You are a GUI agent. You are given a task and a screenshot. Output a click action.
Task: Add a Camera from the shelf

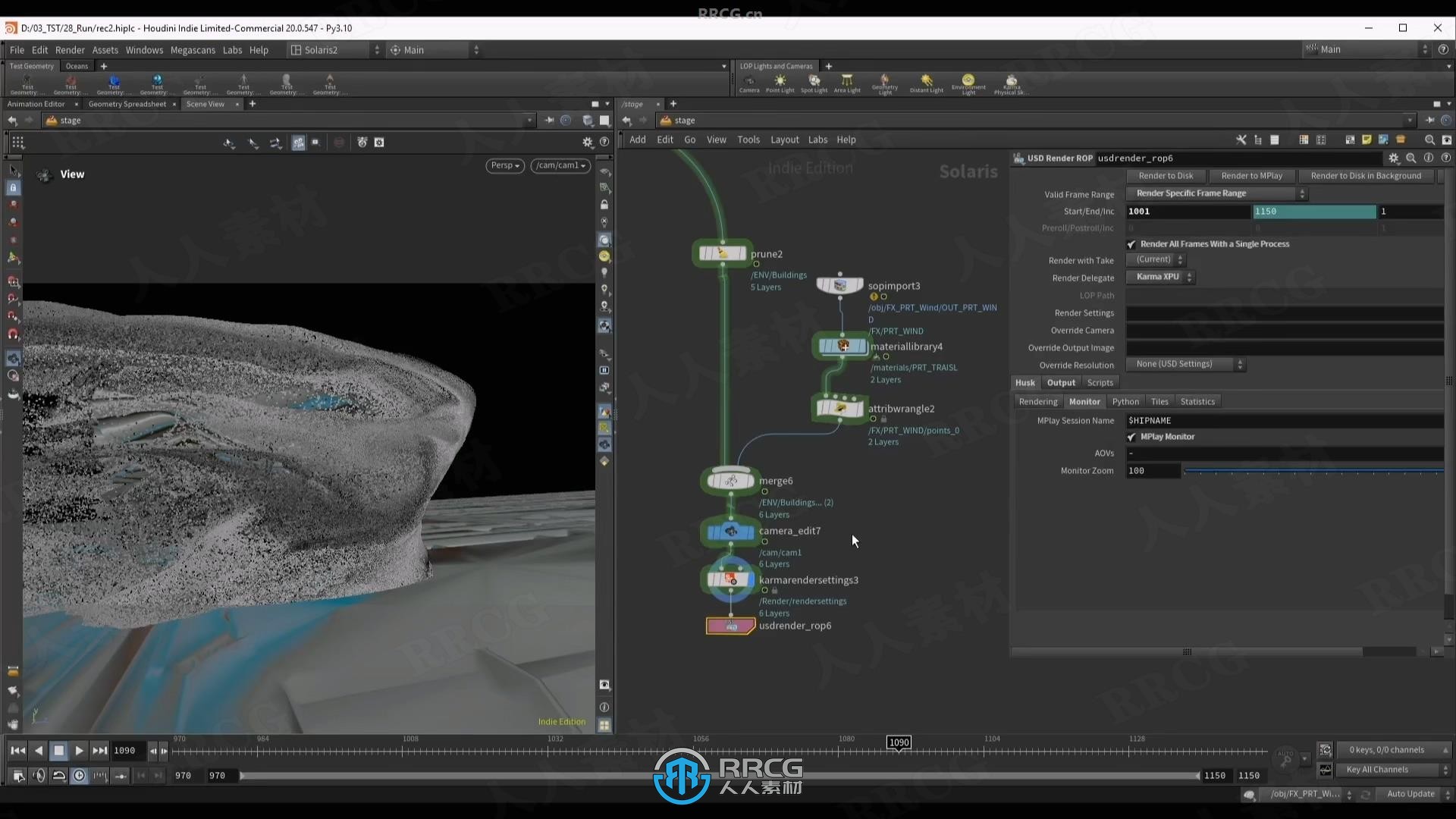pos(749,83)
